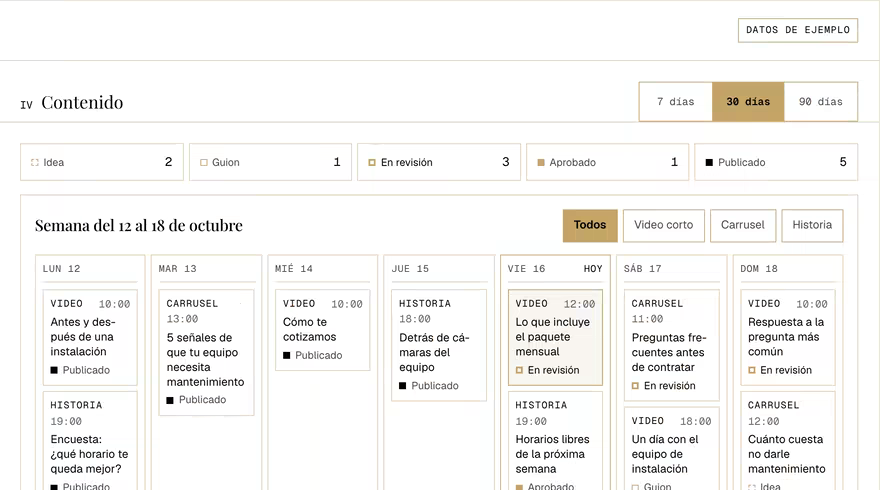Click the 12:00 time on Sunday carrusel
880x490 pixels.
[x=764, y=422]
